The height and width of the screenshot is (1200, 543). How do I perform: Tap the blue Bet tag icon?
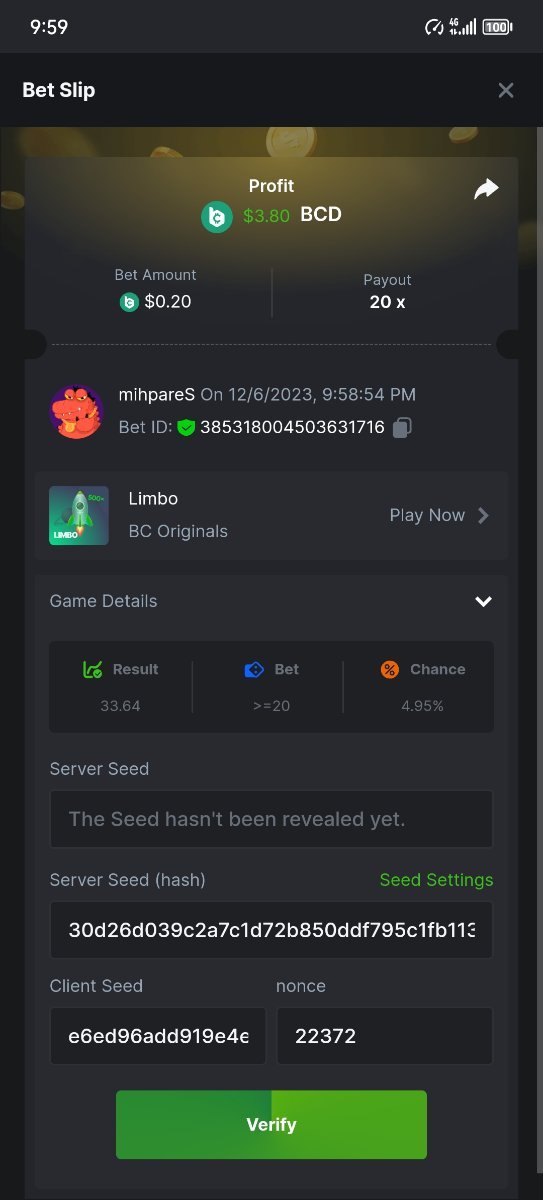254,670
